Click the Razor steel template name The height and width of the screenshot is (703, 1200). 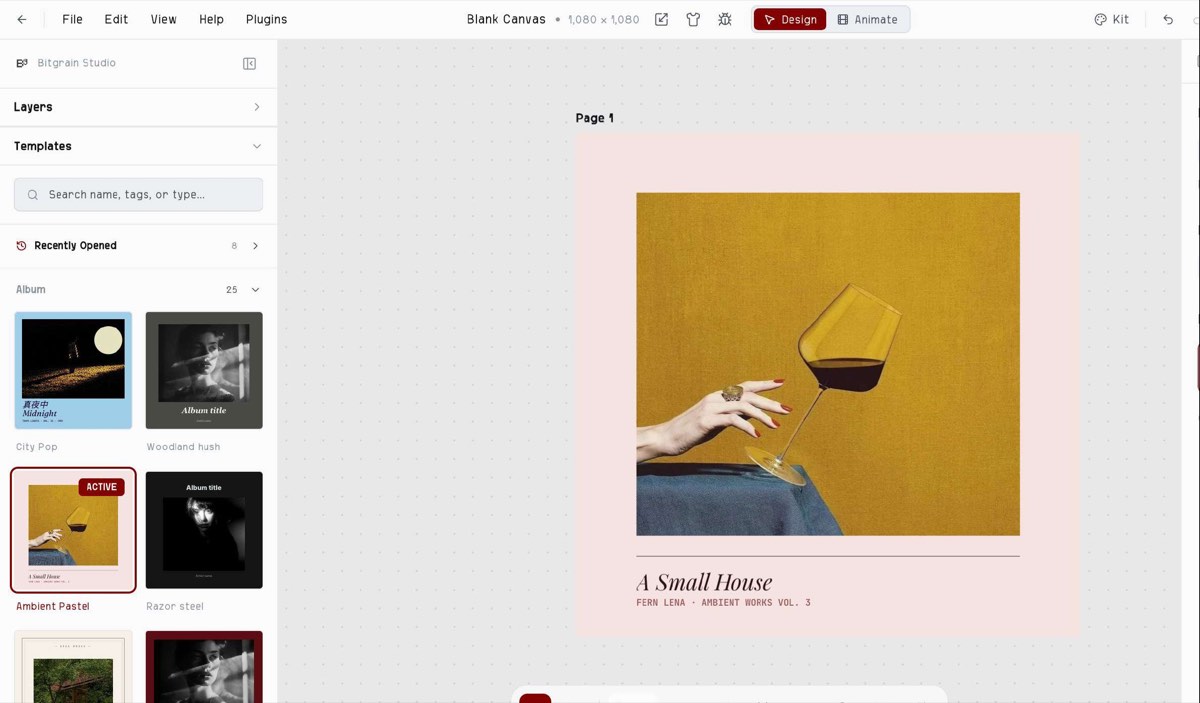(175, 606)
